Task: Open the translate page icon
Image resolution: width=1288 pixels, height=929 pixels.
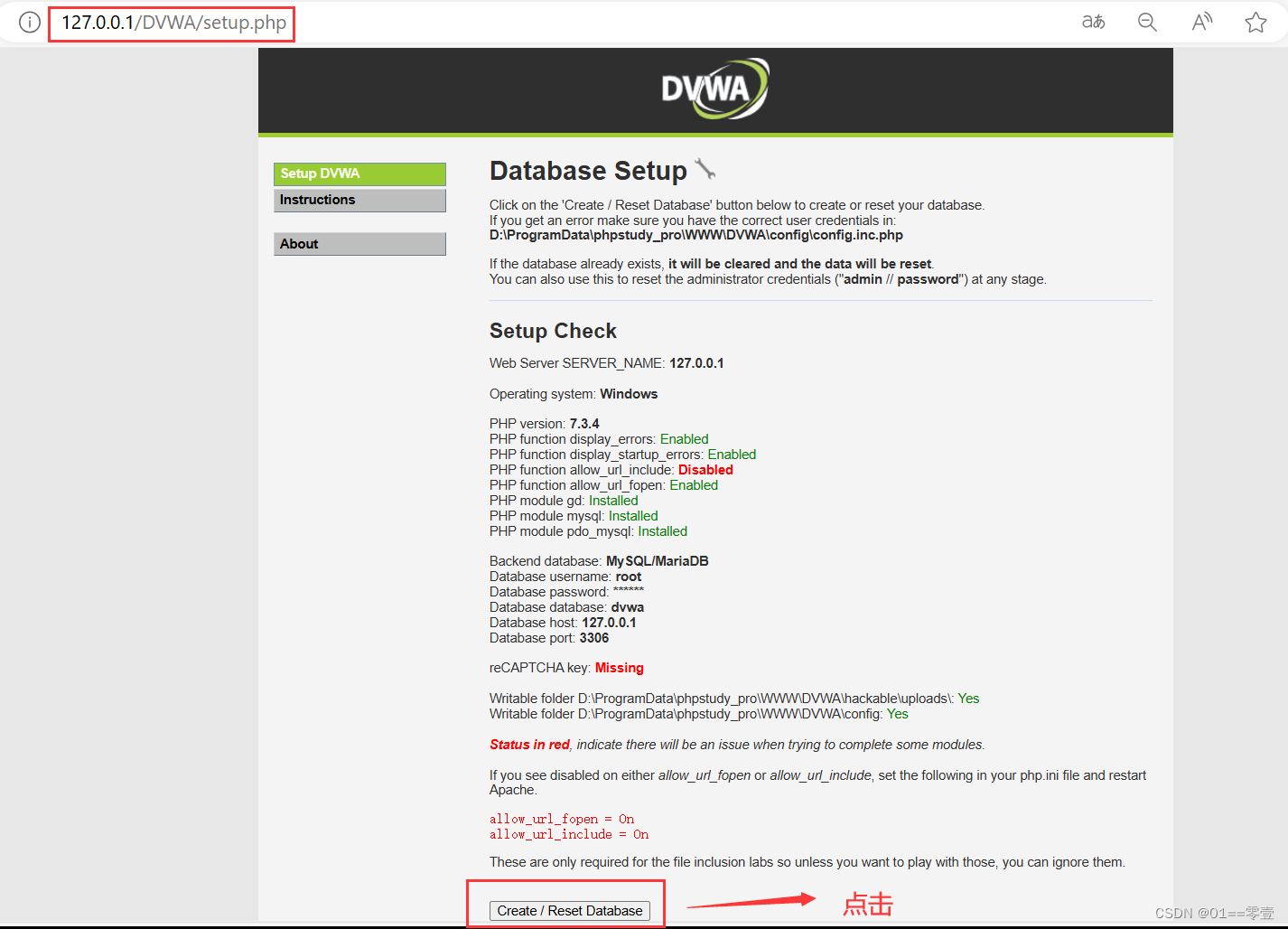Action: 1093,22
